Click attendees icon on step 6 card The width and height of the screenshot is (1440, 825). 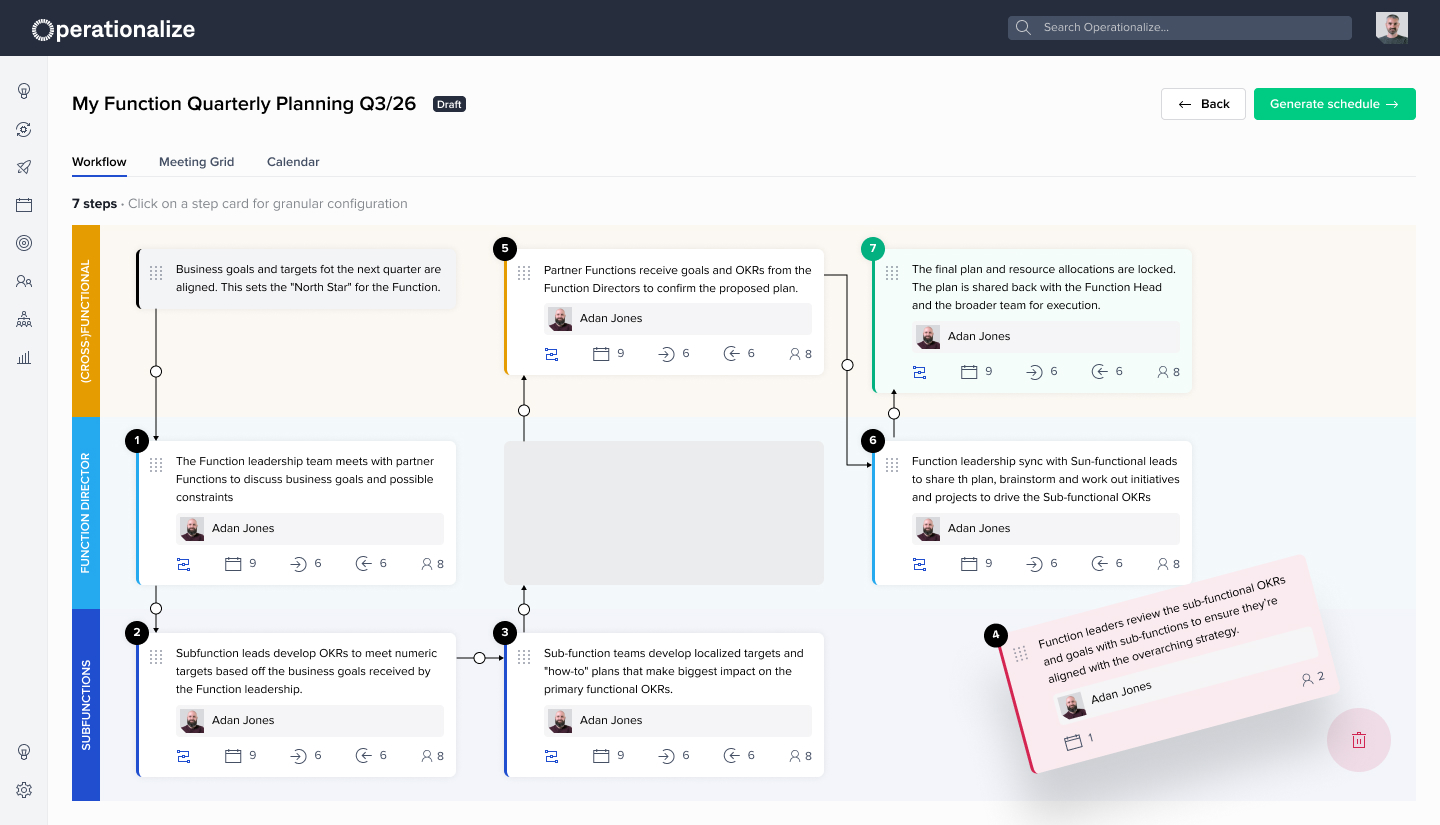click(x=1163, y=564)
